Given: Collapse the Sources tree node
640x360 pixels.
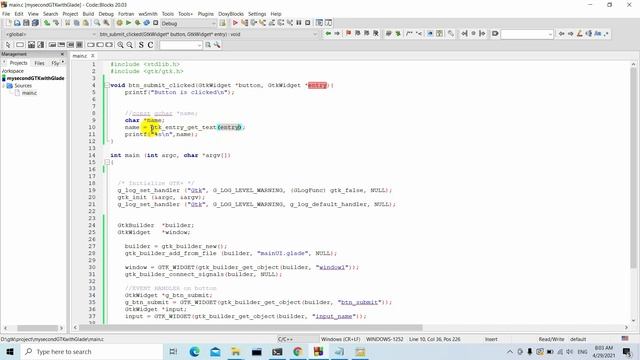Looking at the screenshot, I should 4,86.
